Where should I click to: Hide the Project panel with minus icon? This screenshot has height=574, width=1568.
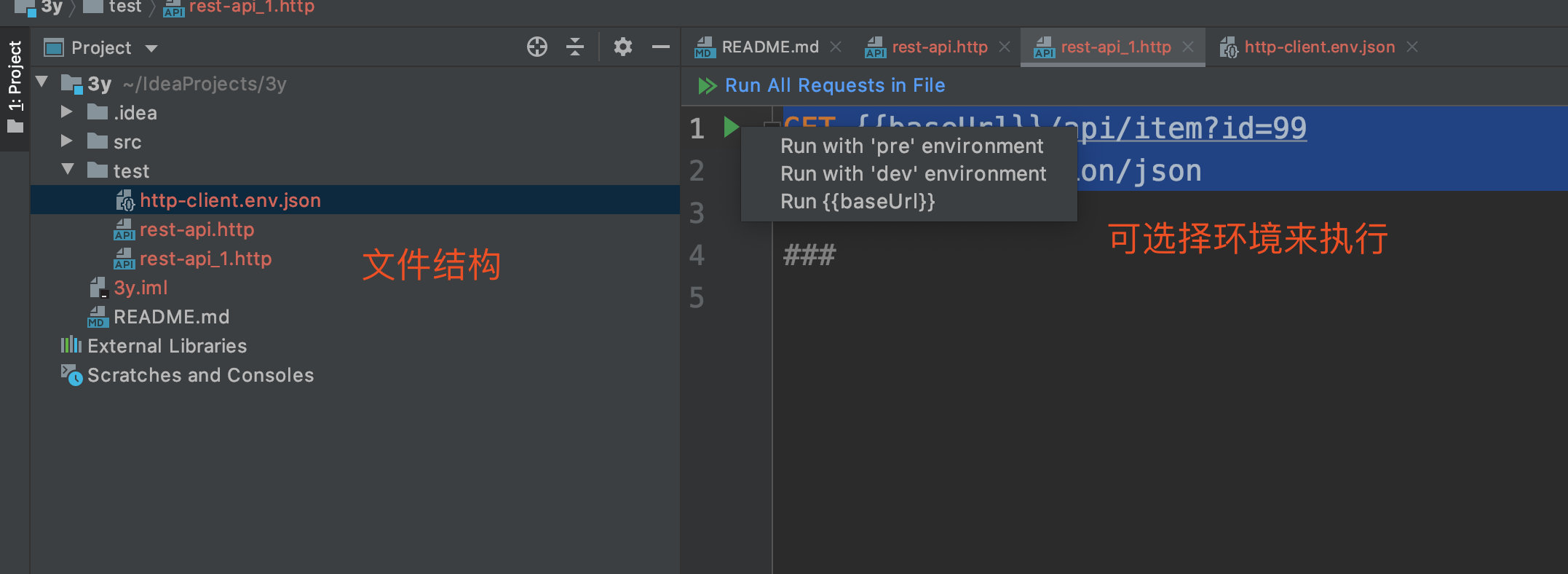coord(660,47)
